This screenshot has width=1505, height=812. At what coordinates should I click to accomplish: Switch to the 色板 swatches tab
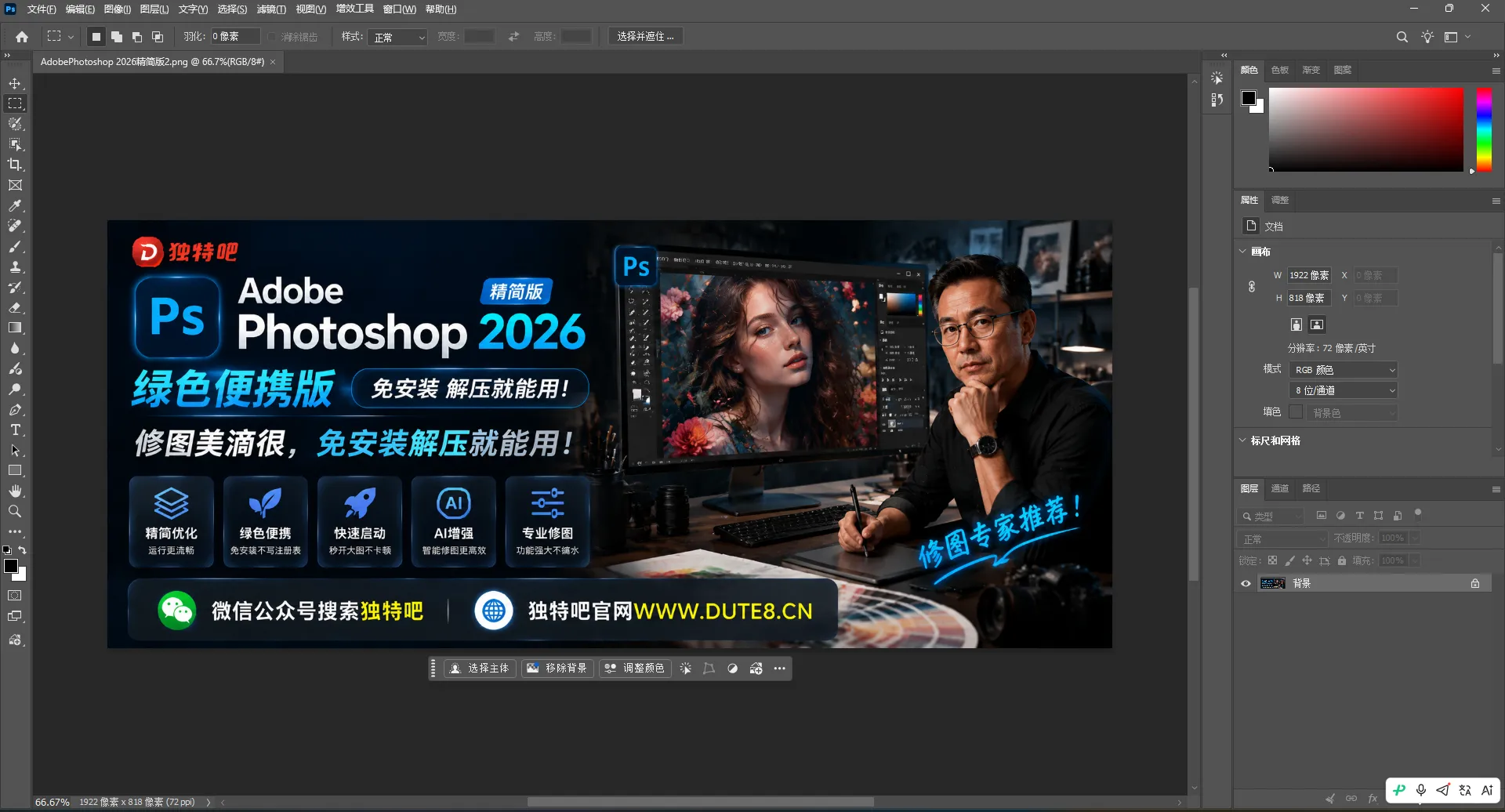[1280, 70]
